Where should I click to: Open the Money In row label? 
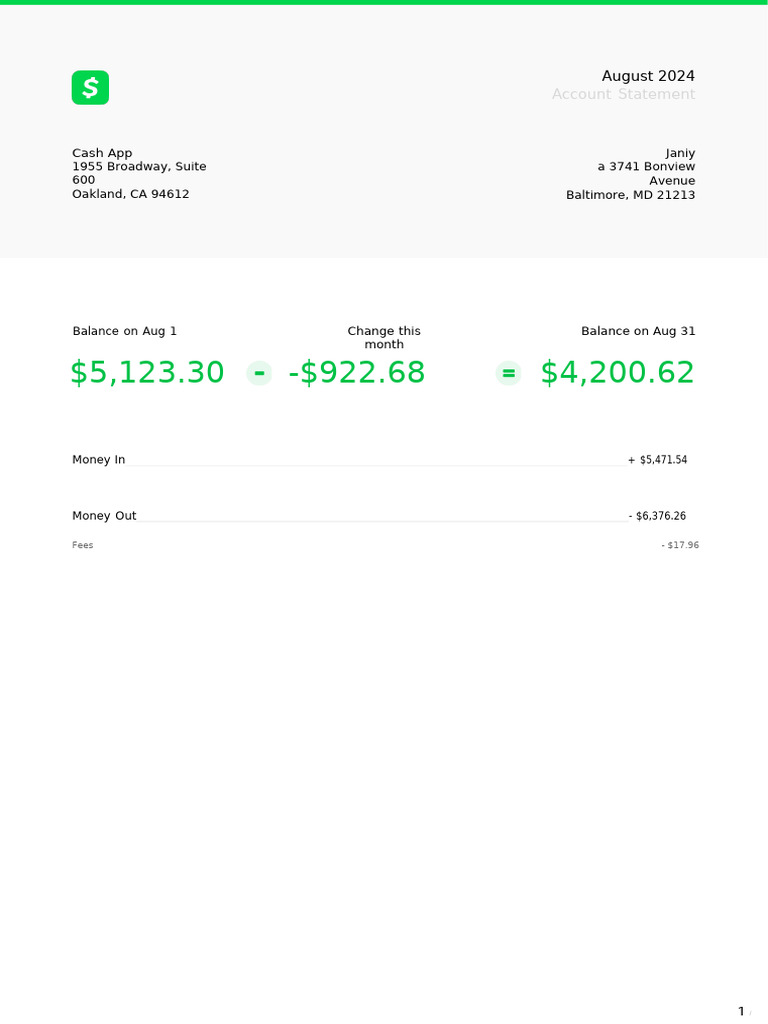pos(99,460)
